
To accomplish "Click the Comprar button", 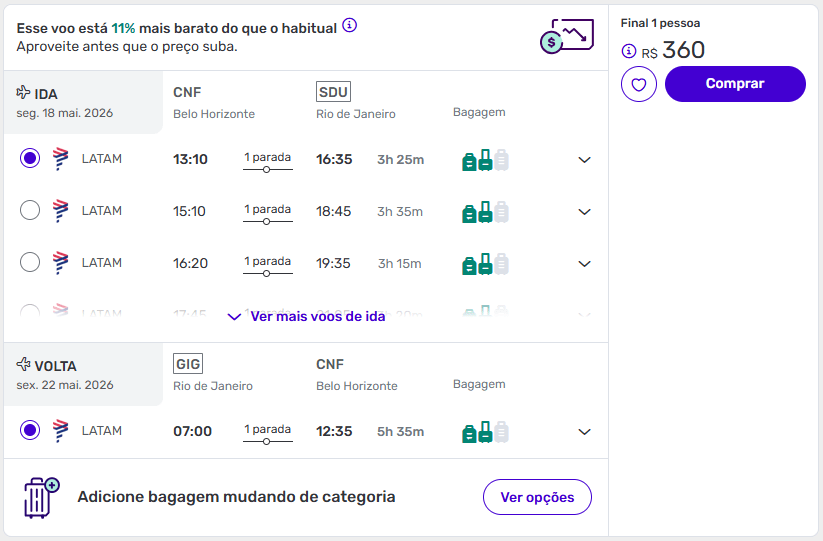I will coord(735,84).
